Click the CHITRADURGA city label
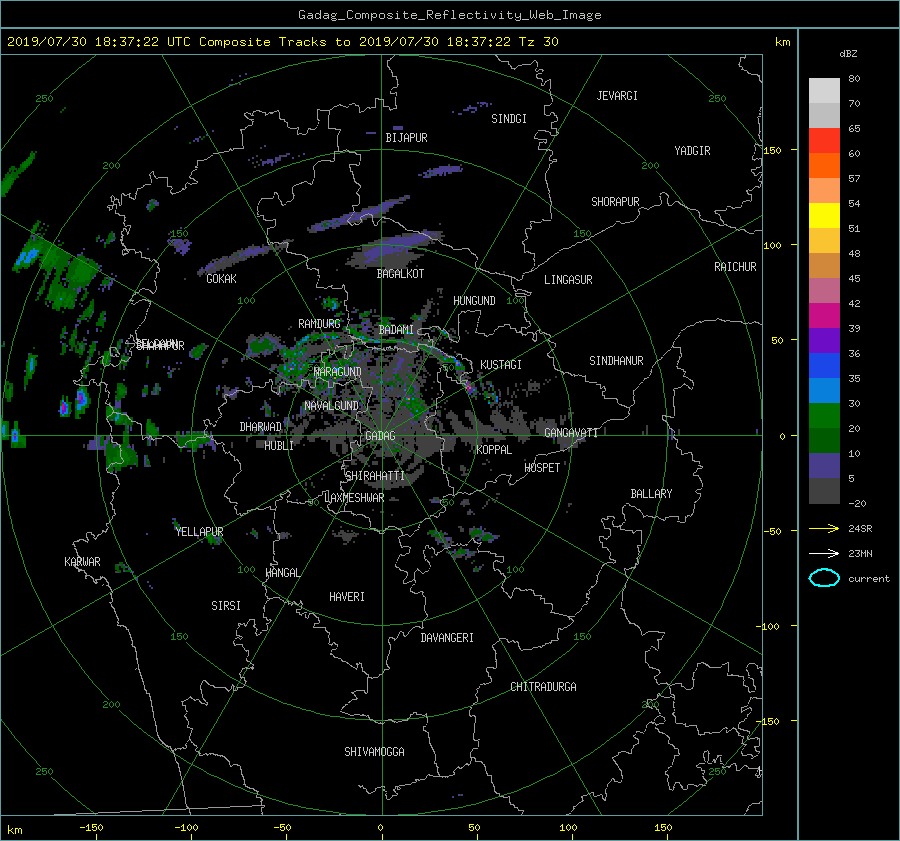The image size is (900, 841). click(543, 687)
